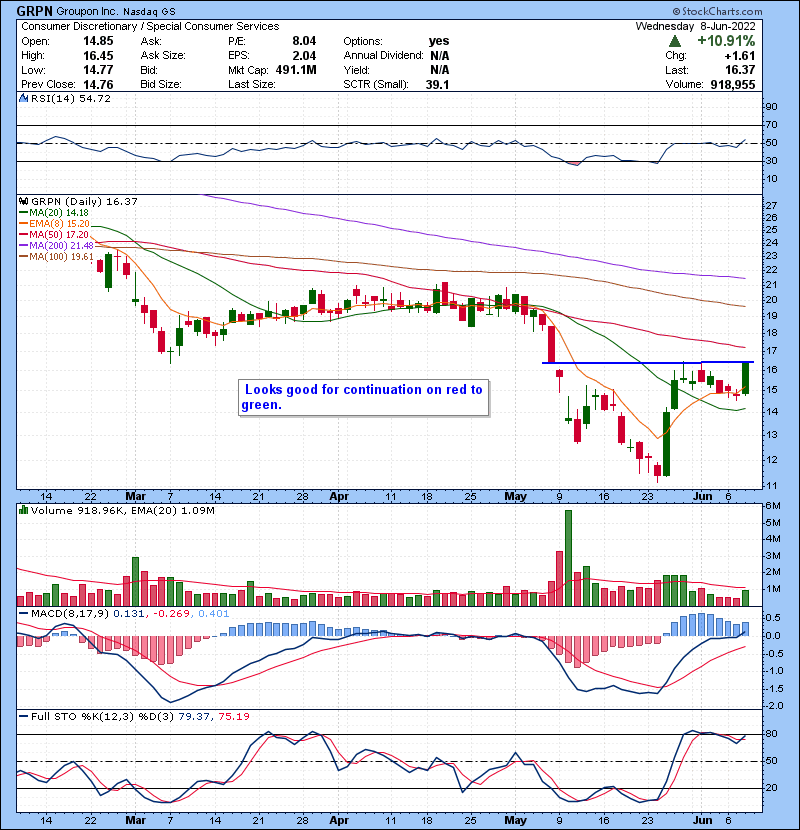
Task: Select the Mkt Cap value 491.1M
Action: [x=296, y=70]
